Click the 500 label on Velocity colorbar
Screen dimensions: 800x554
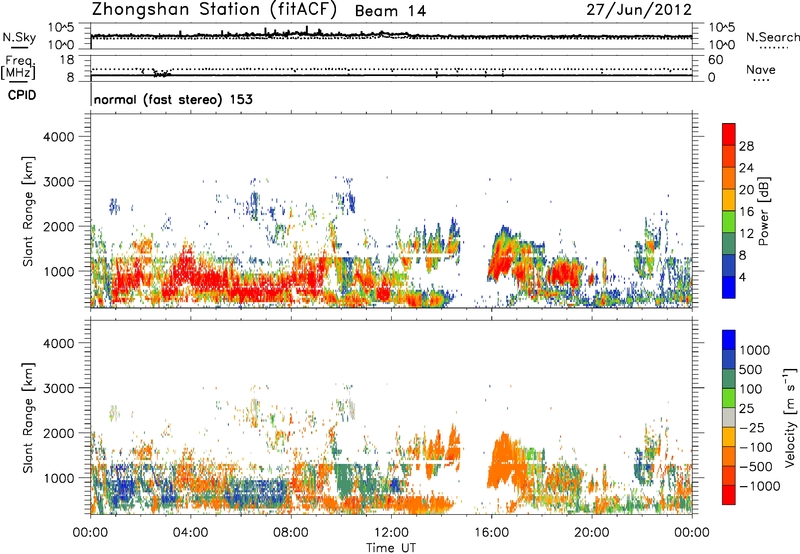(751, 370)
